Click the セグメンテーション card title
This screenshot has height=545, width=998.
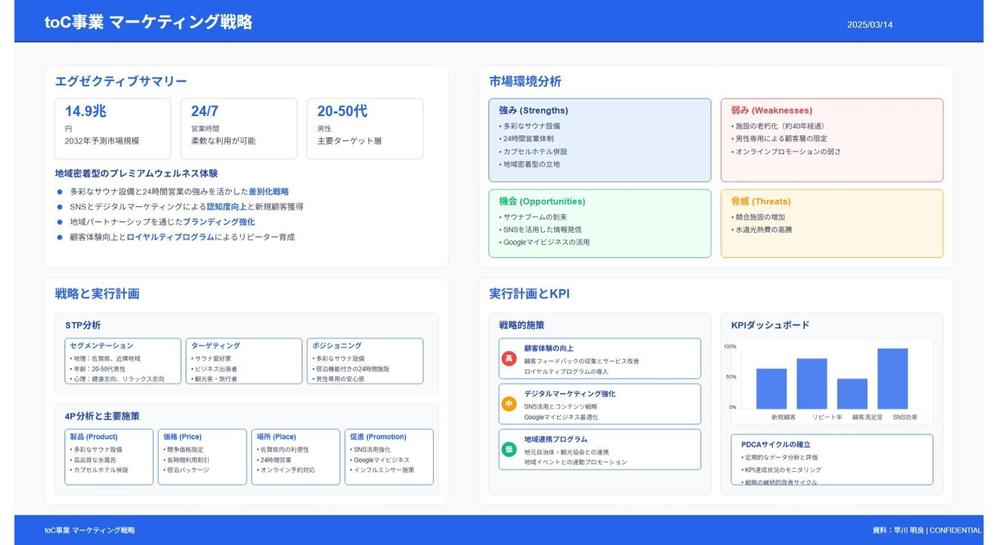pos(101,346)
